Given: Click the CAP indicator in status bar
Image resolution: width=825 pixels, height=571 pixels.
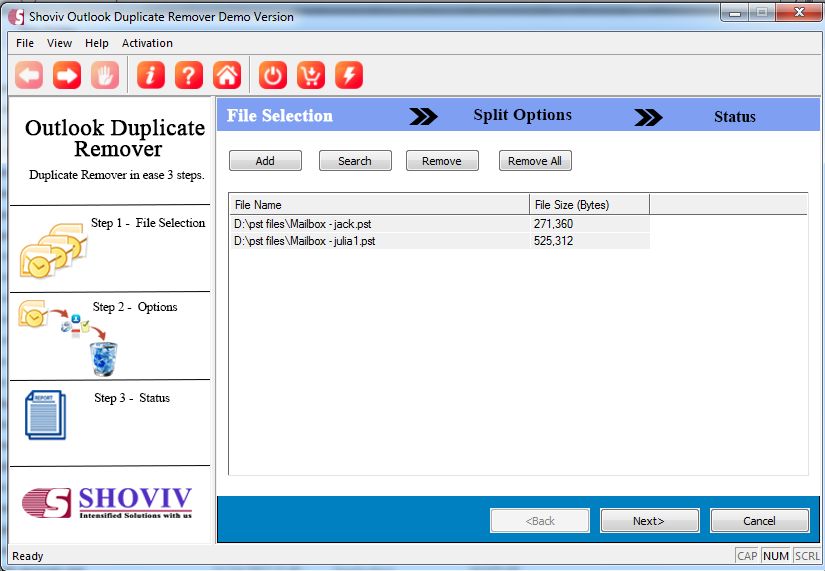Looking at the screenshot, I should 747,556.
